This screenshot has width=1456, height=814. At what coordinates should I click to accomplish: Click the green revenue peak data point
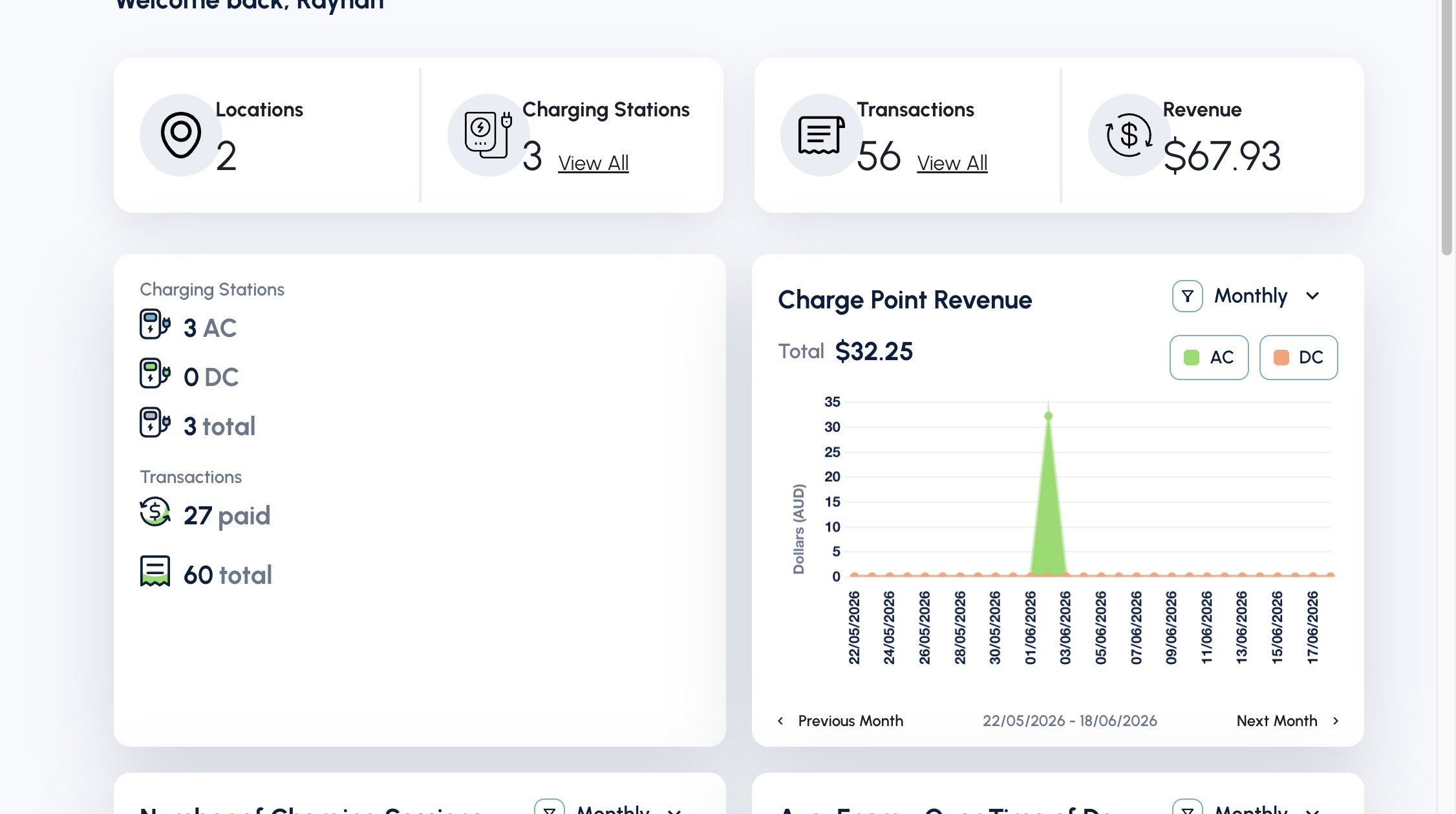[x=1048, y=416]
